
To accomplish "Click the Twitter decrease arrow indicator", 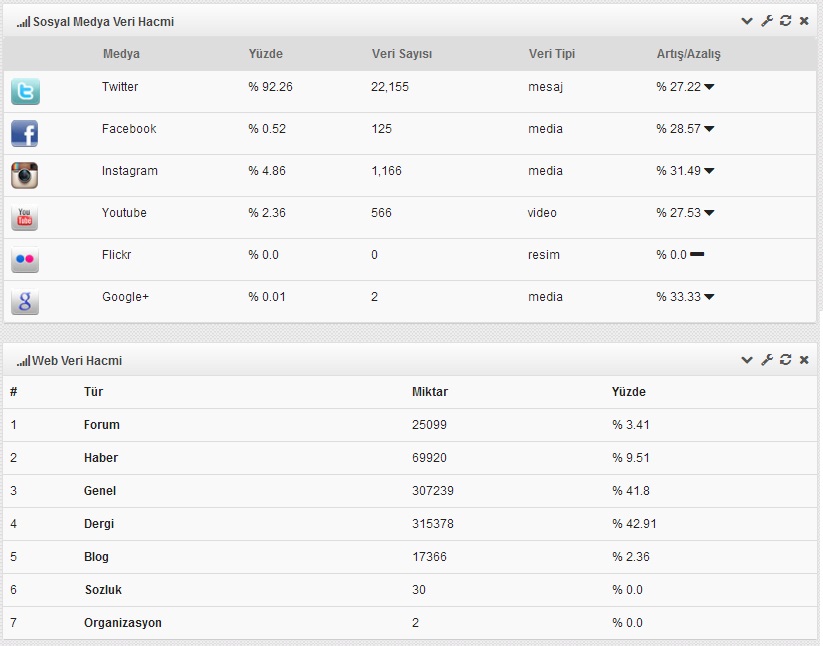I will [x=709, y=87].
